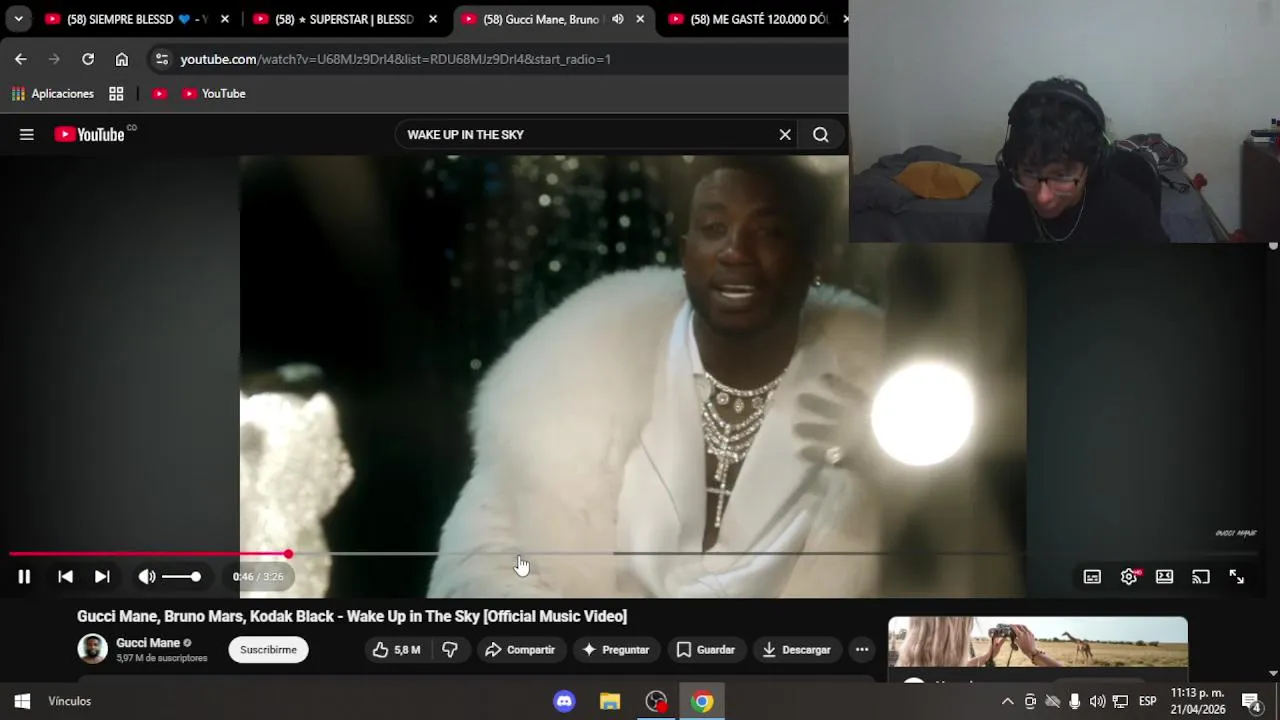This screenshot has height=720, width=1280.
Task: Clear the search box with X
Action: [785, 135]
